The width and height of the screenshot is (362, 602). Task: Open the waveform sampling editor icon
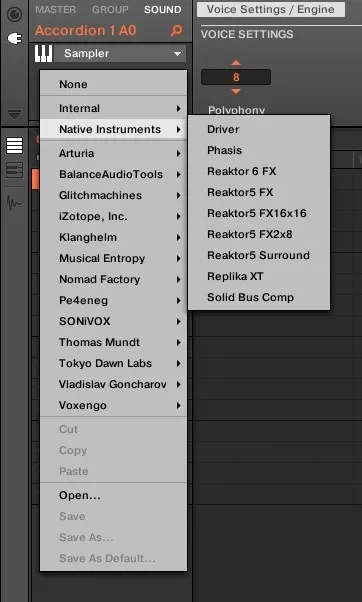15,202
